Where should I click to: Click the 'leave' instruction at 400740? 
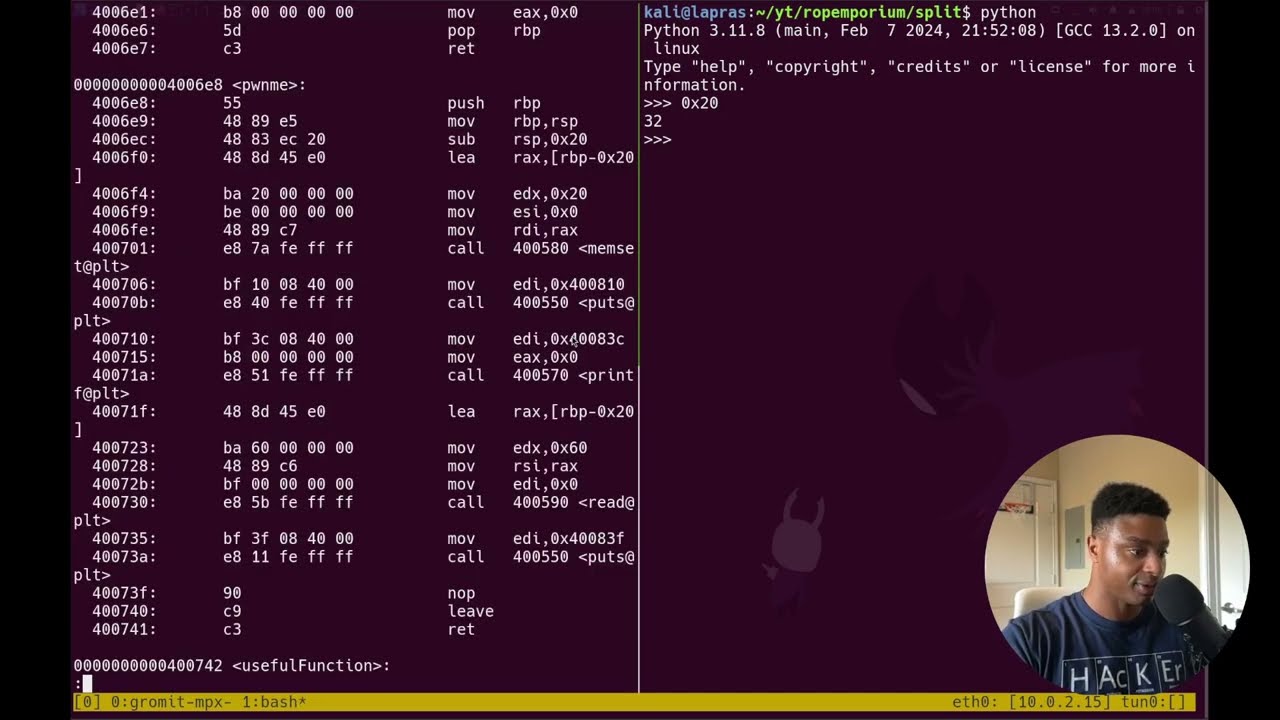point(470,611)
